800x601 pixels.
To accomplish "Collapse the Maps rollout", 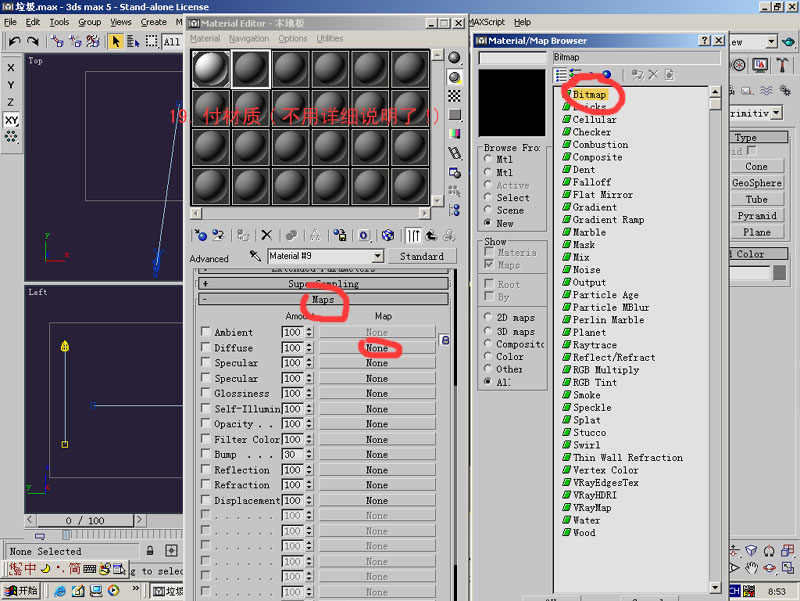I will click(322, 299).
